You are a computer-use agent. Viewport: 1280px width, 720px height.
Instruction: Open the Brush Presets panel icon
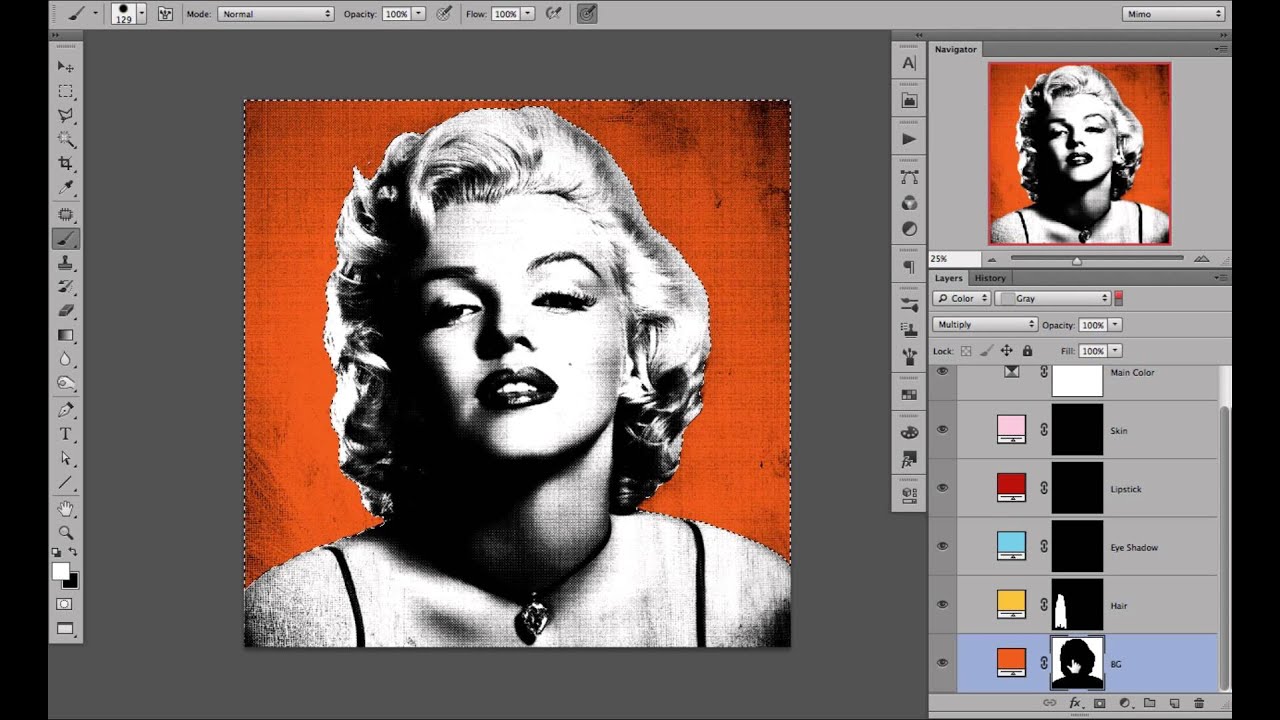tap(908, 305)
